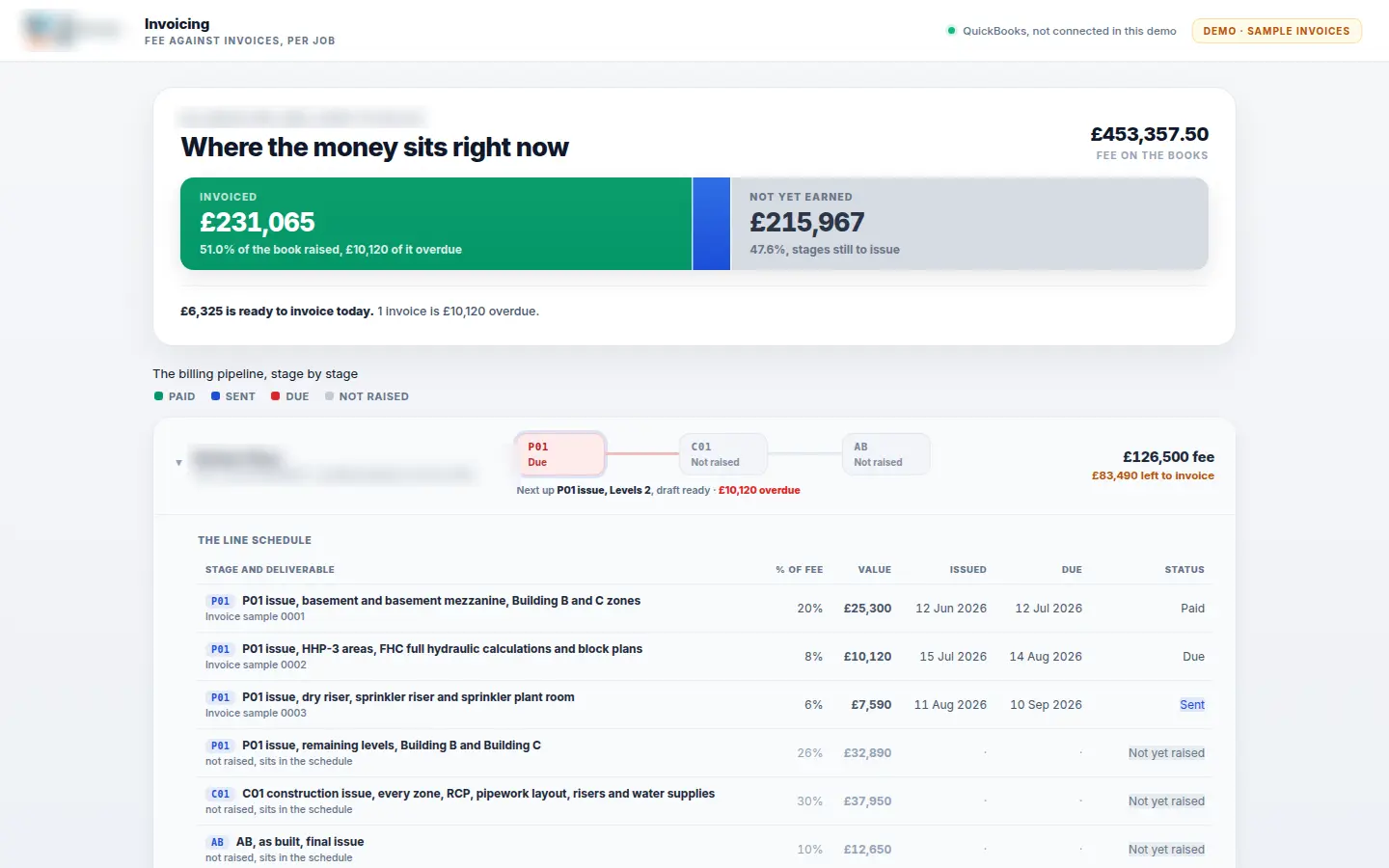The height and width of the screenshot is (868, 1389).
Task: Click Invoice sample 0002 label
Action: (256, 665)
